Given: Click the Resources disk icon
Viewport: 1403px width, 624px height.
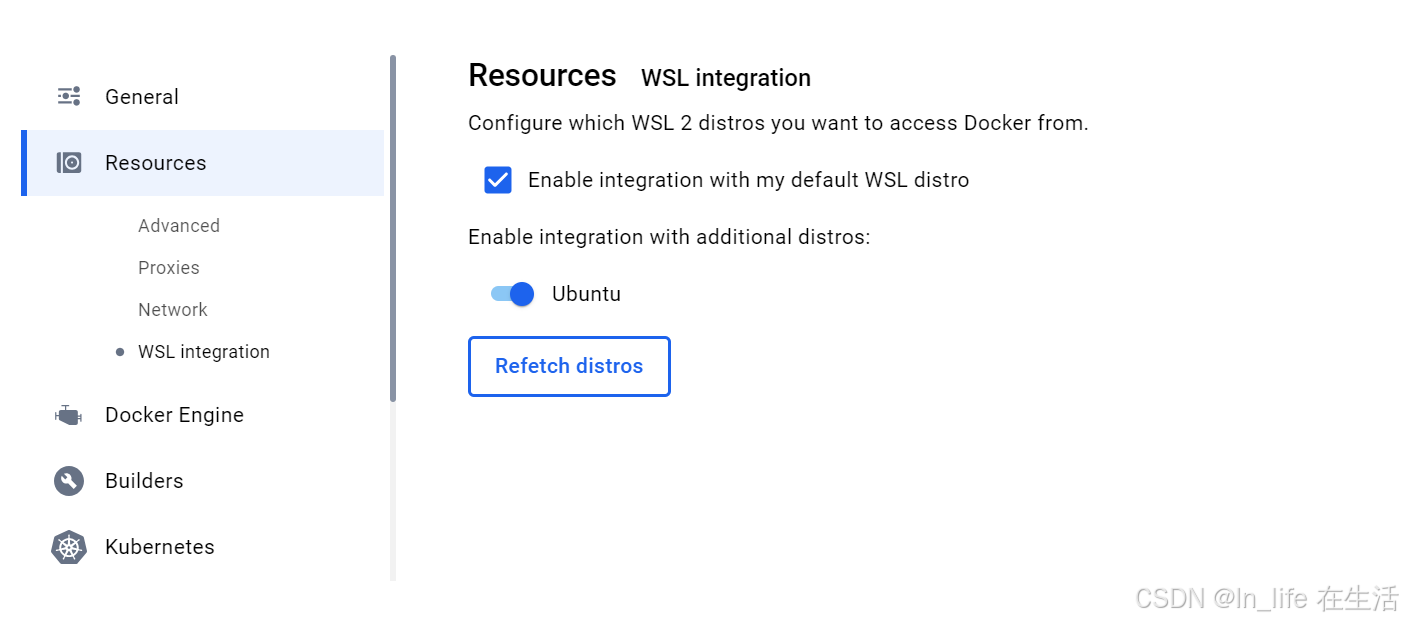Looking at the screenshot, I should 69,163.
